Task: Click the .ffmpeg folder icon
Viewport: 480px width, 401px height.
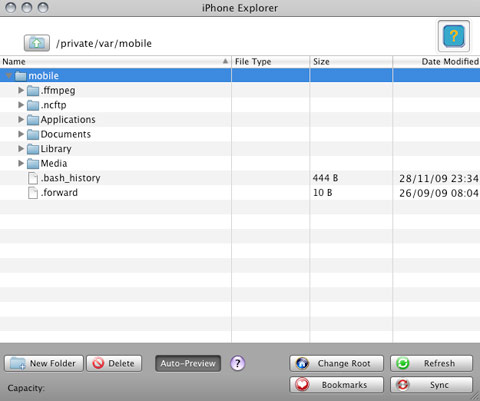Action: click(33, 90)
